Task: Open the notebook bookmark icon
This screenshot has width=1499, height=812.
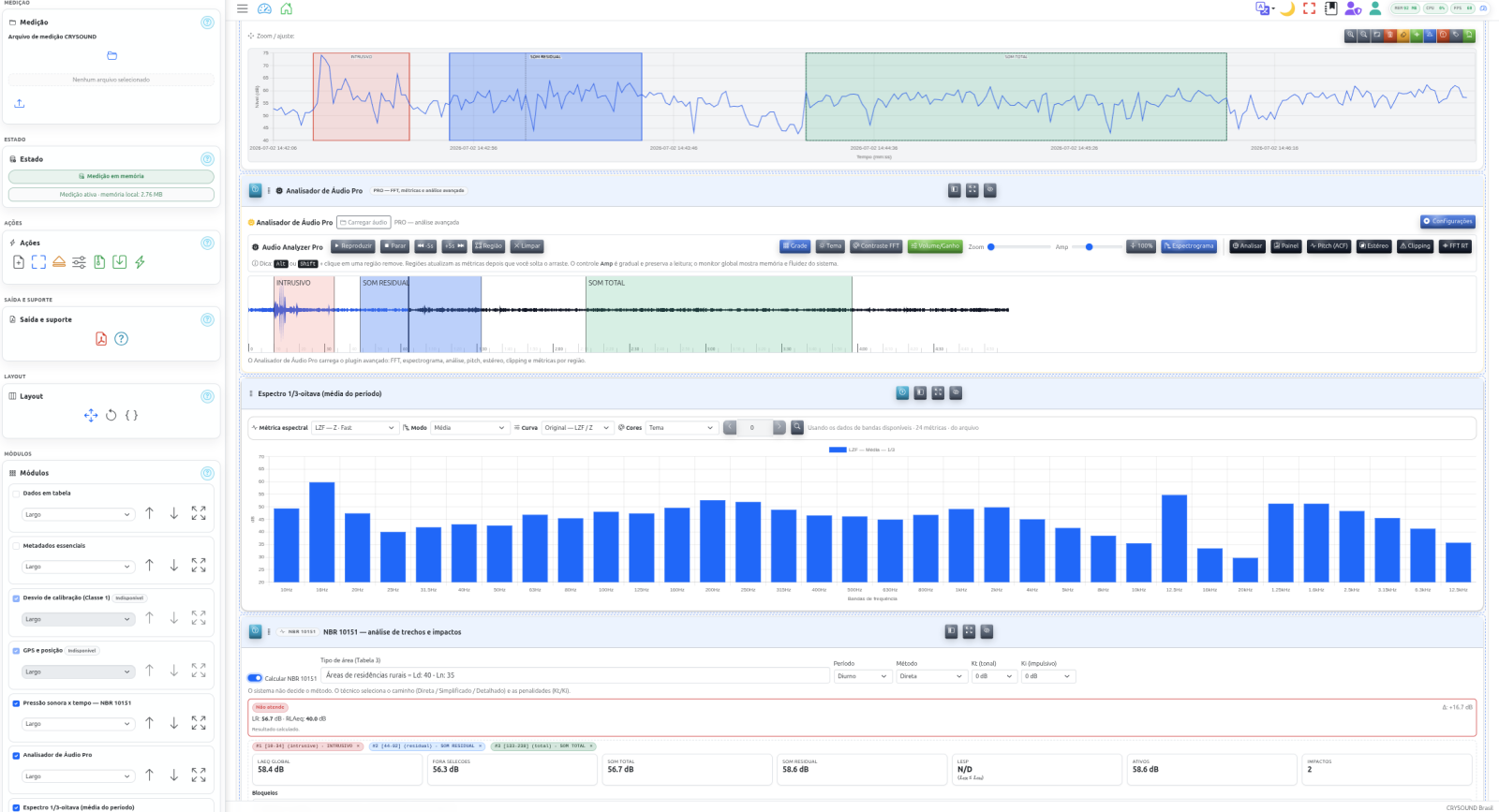Action: click(x=1330, y=8)
